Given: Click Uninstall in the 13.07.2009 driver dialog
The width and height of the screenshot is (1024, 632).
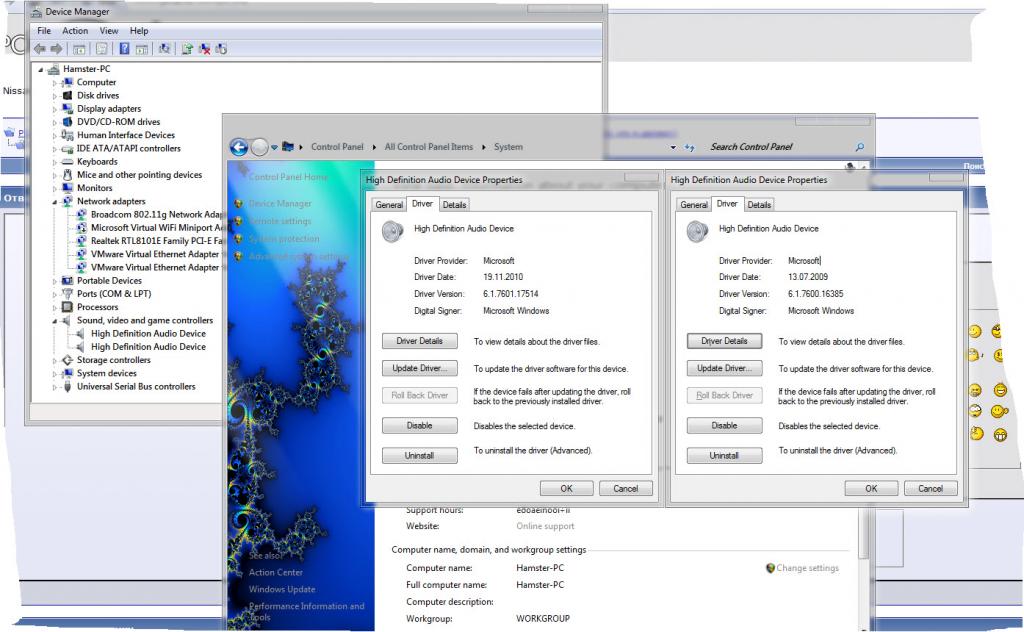Looking at the screenshot, I should pos(724,456).
